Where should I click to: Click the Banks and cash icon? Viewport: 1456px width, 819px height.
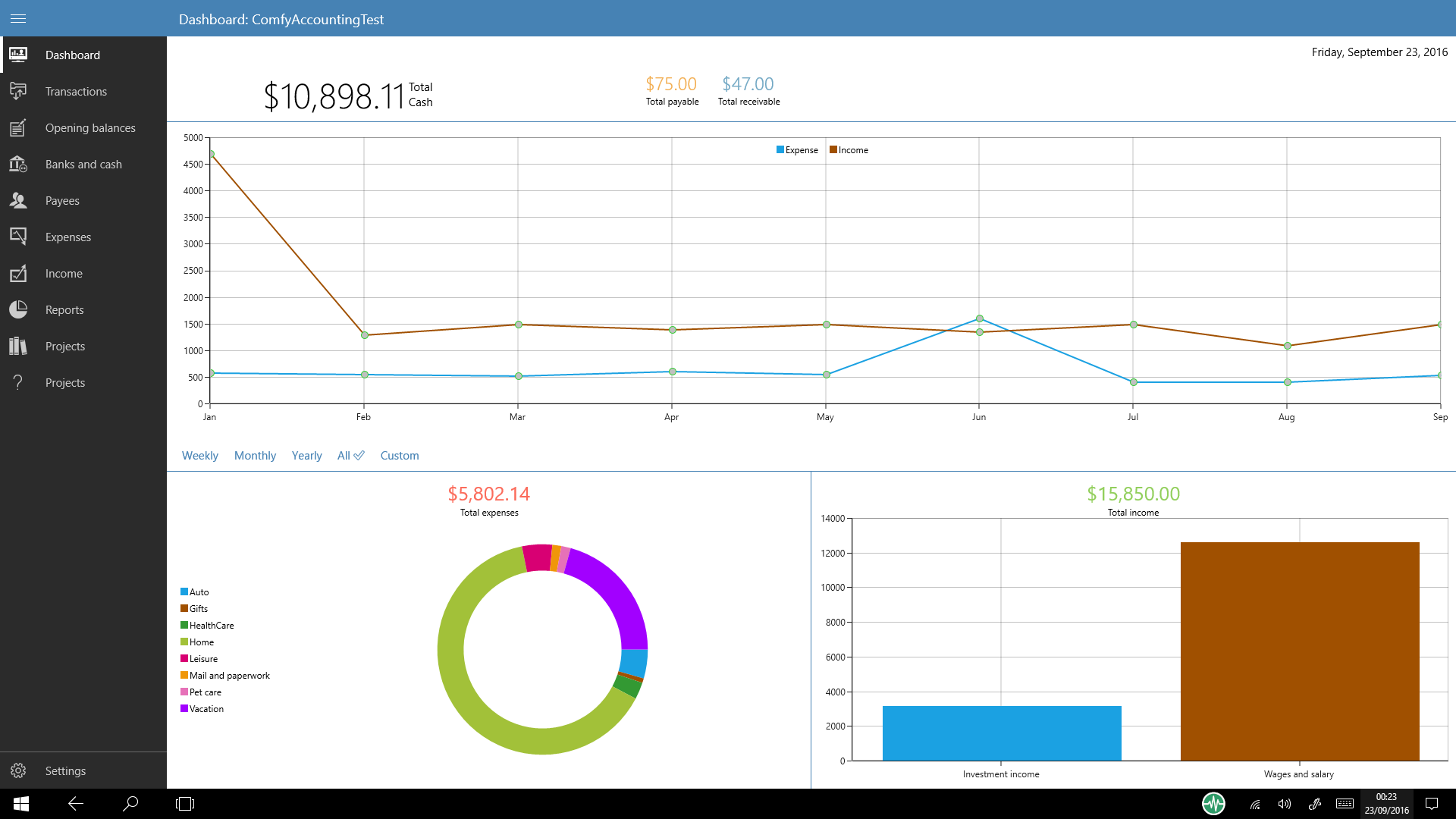click(x=18, y=165)
